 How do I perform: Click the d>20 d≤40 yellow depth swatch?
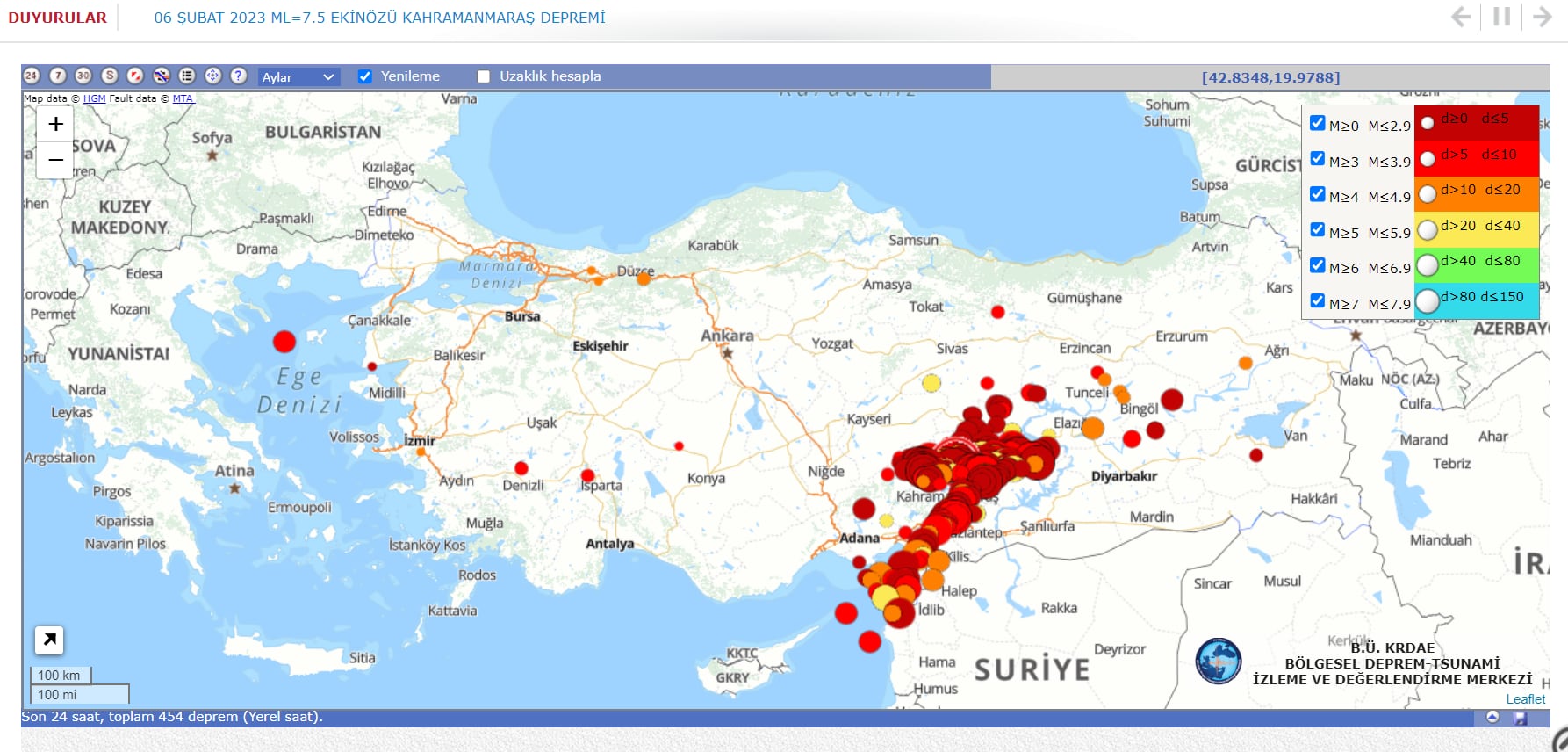tap(1477, 229)
